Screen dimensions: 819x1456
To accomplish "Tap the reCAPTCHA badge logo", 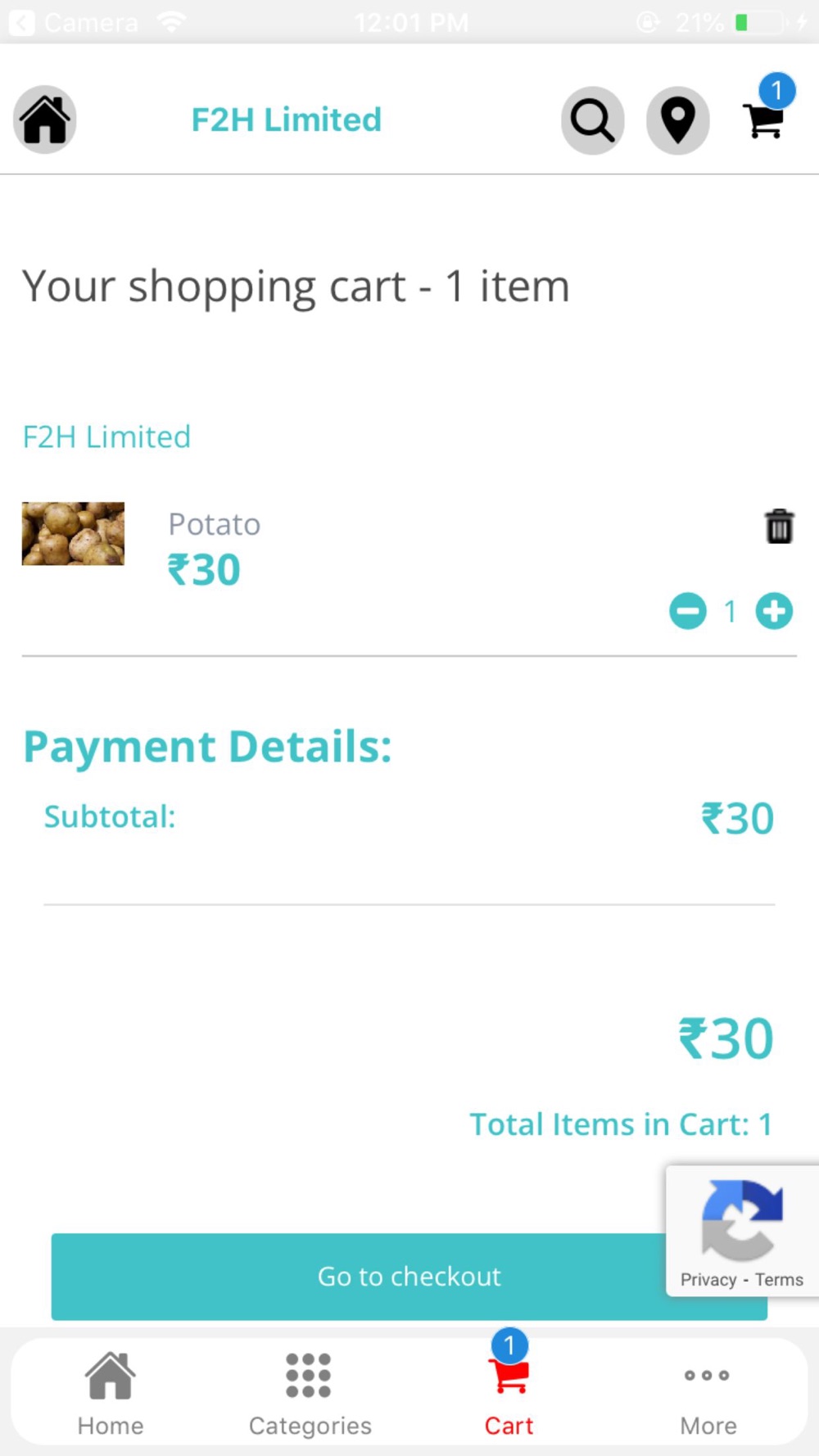I will pos(742,1220).
